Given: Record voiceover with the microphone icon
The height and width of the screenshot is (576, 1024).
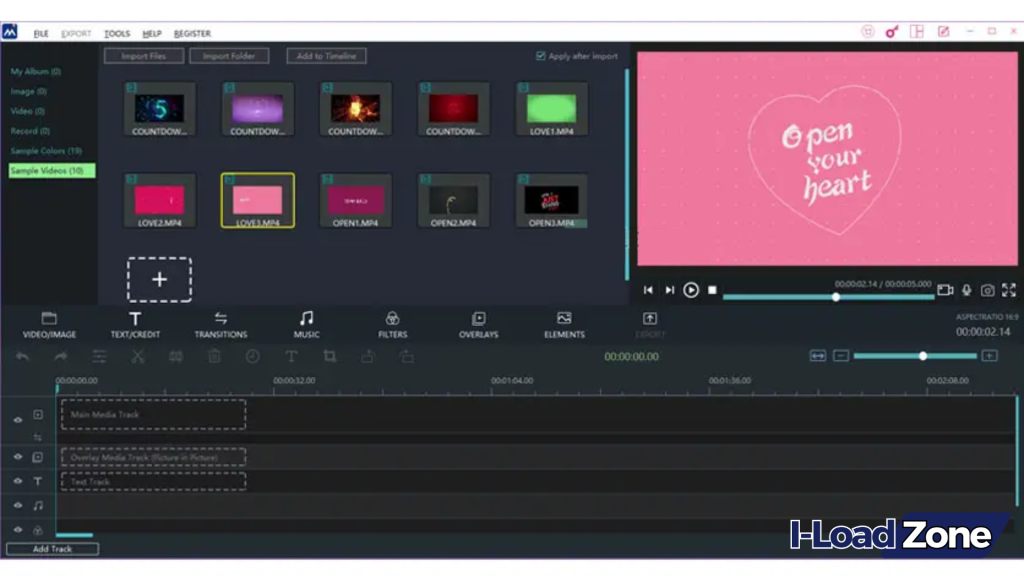Looking at the screenshot, I should coord(966,290).
